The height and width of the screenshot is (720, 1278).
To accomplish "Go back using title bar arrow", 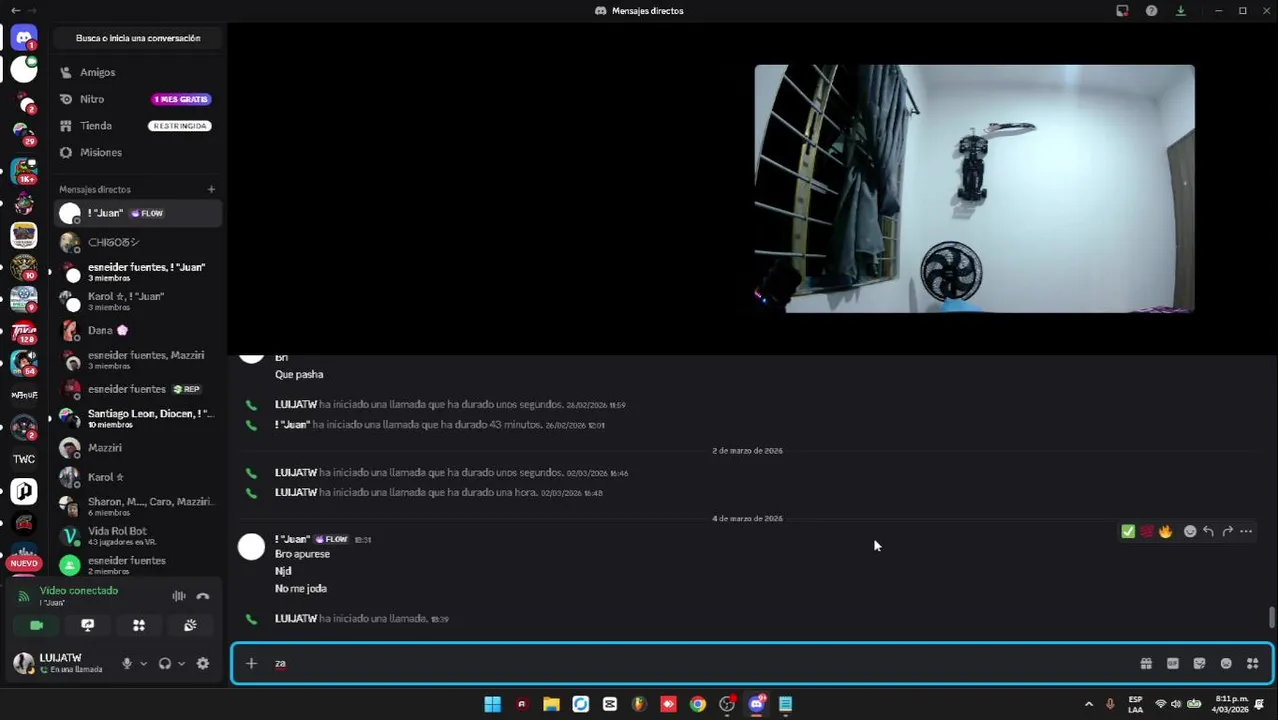I will (x=15, y=10).
